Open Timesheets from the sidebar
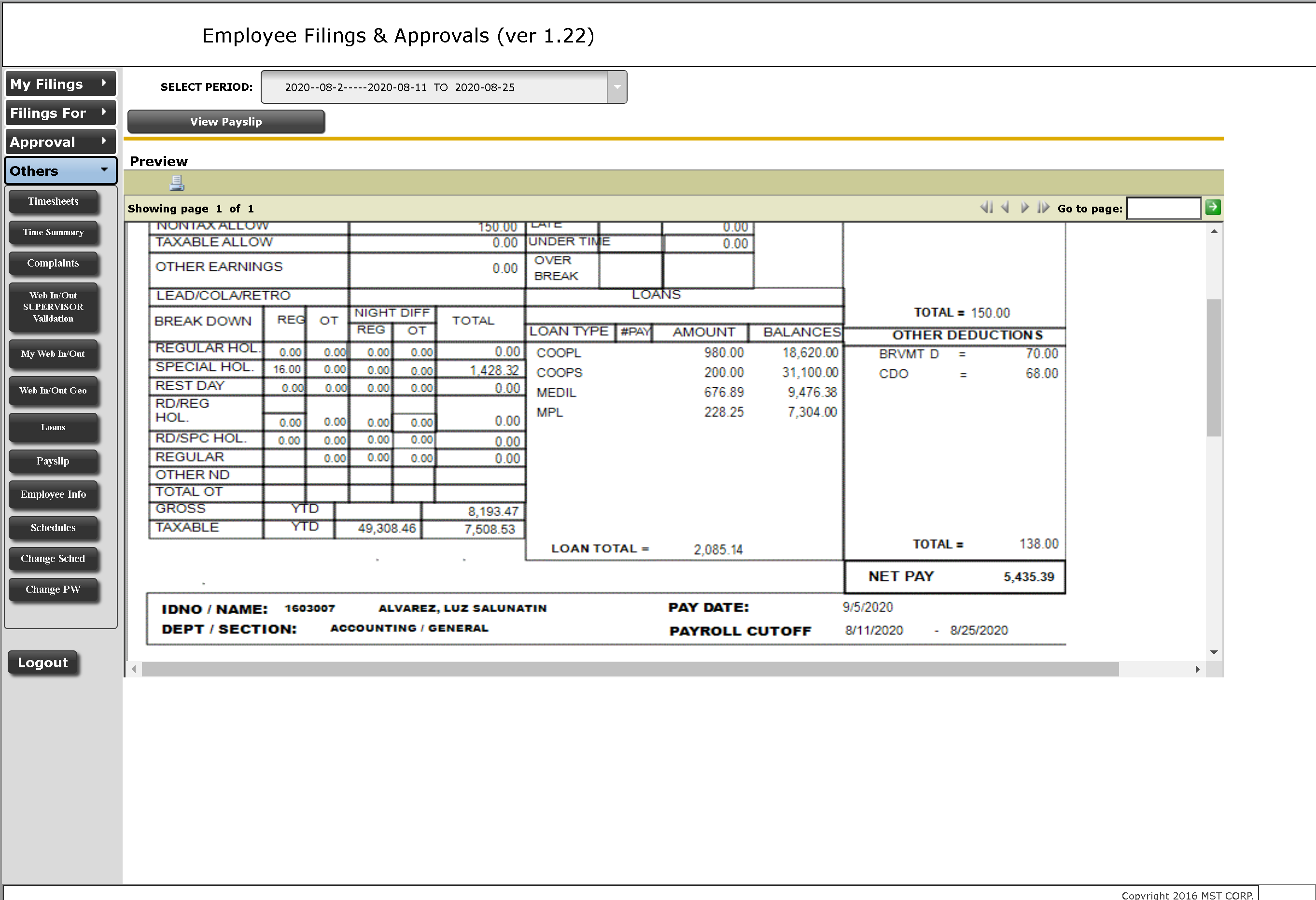The image size is (1316, 900). point(53,202)
